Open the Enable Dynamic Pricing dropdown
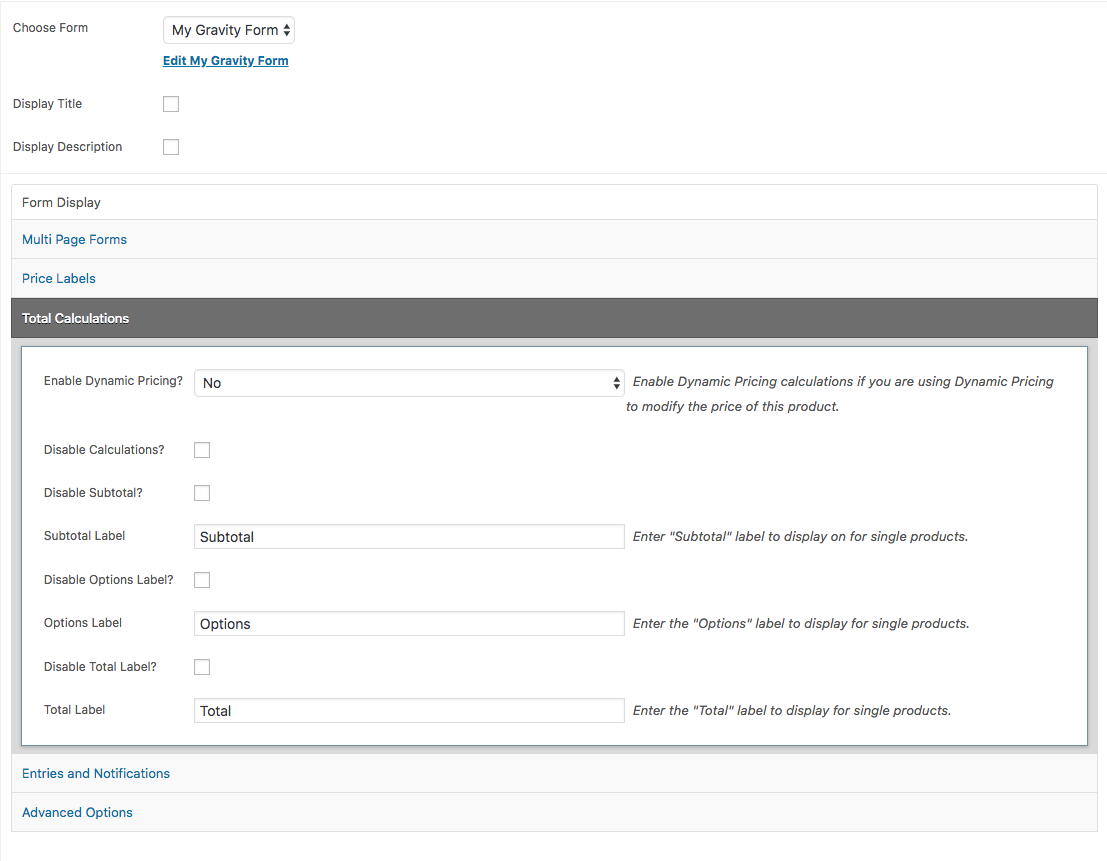The width and height of the screenshot is (1107, 861). click(x=409, y=383)
